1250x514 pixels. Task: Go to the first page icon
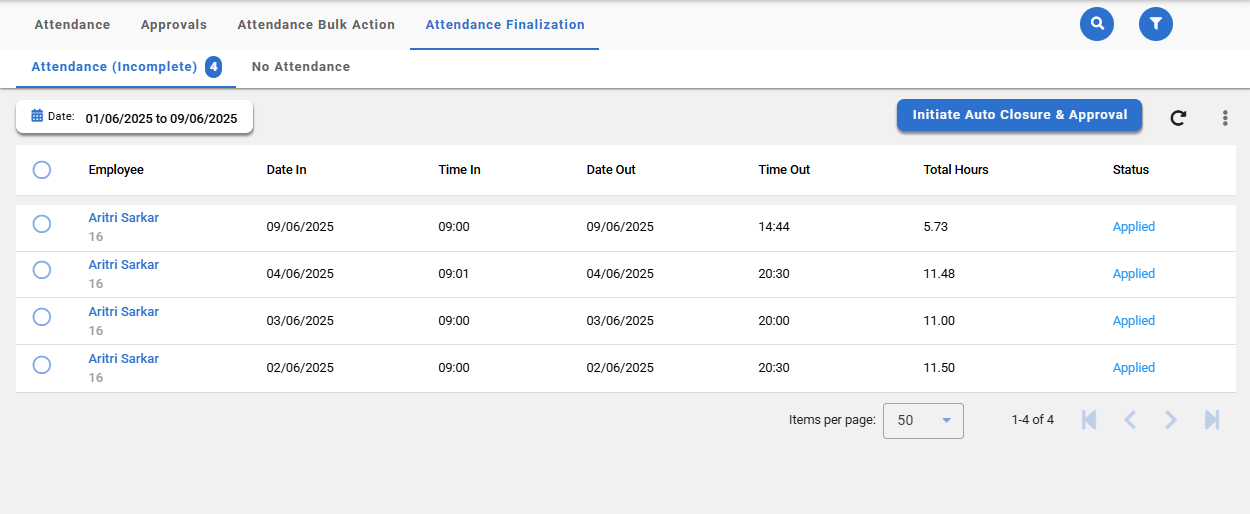1089,420
